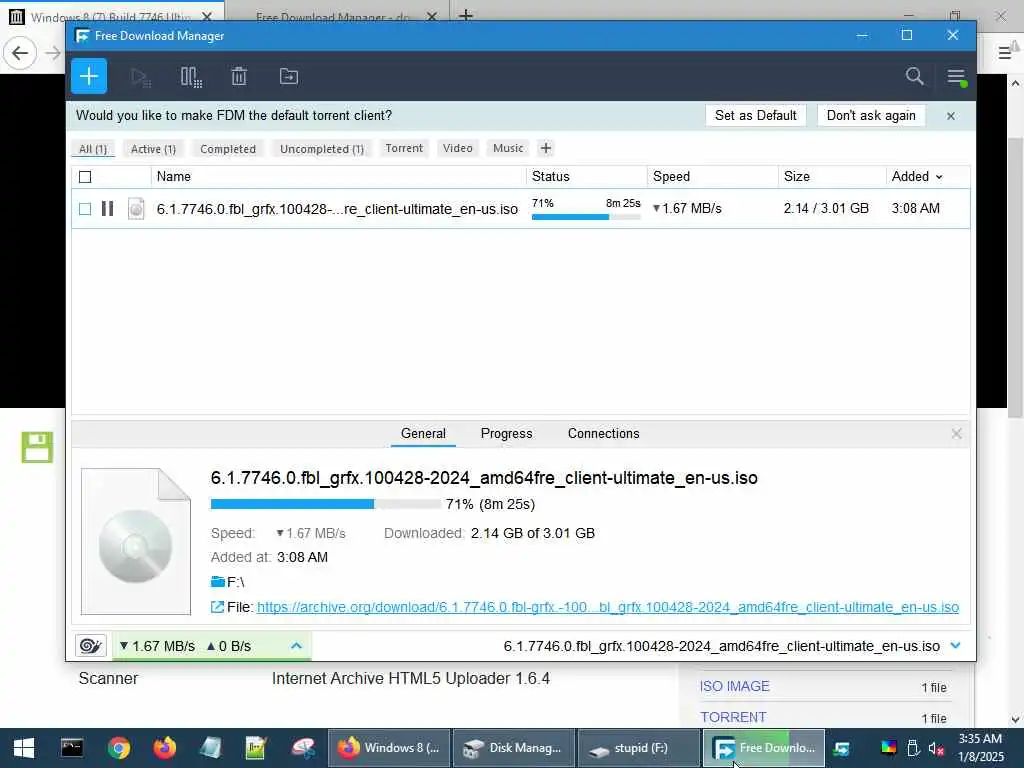Open the archive.org file download link
The image size is (1024, 768).
(607, 607)
